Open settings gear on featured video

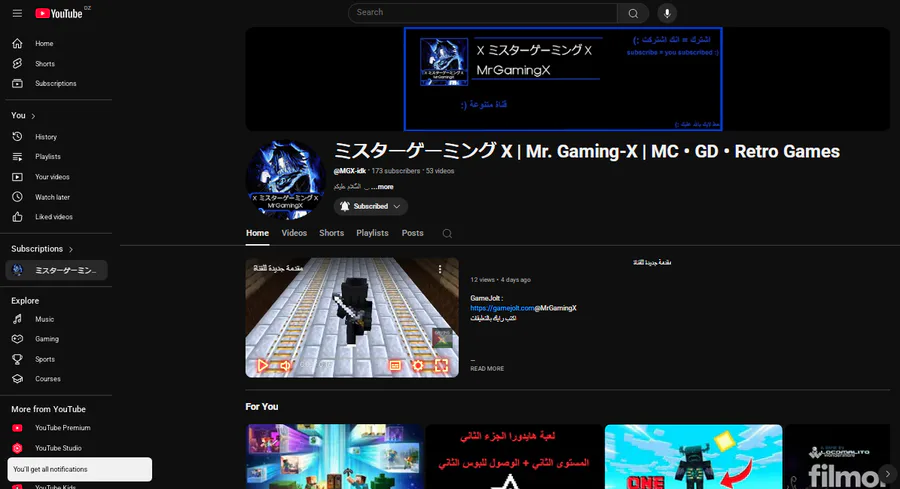[418, 366]
